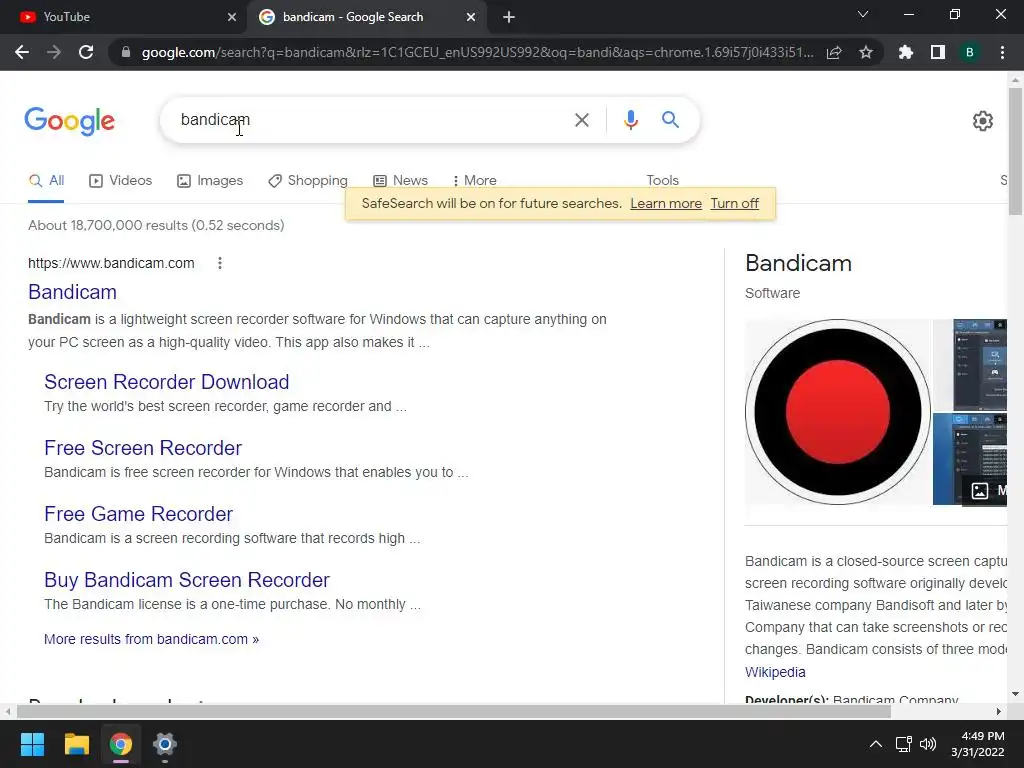Image resolution: width=1024 pixels, height=768 pixels.
Task: Open new tab with plus button
Action: coord(509,17)
